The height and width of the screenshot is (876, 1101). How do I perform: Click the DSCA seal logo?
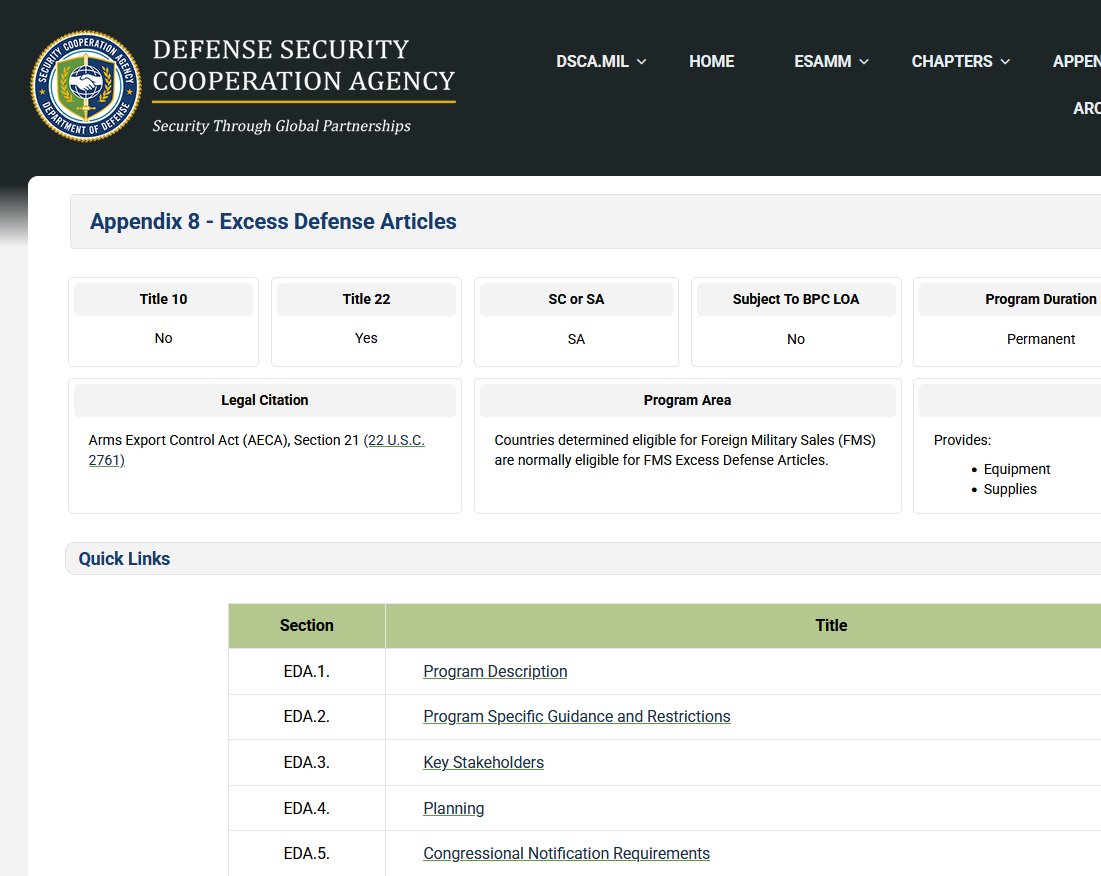(x=86, y=86)
